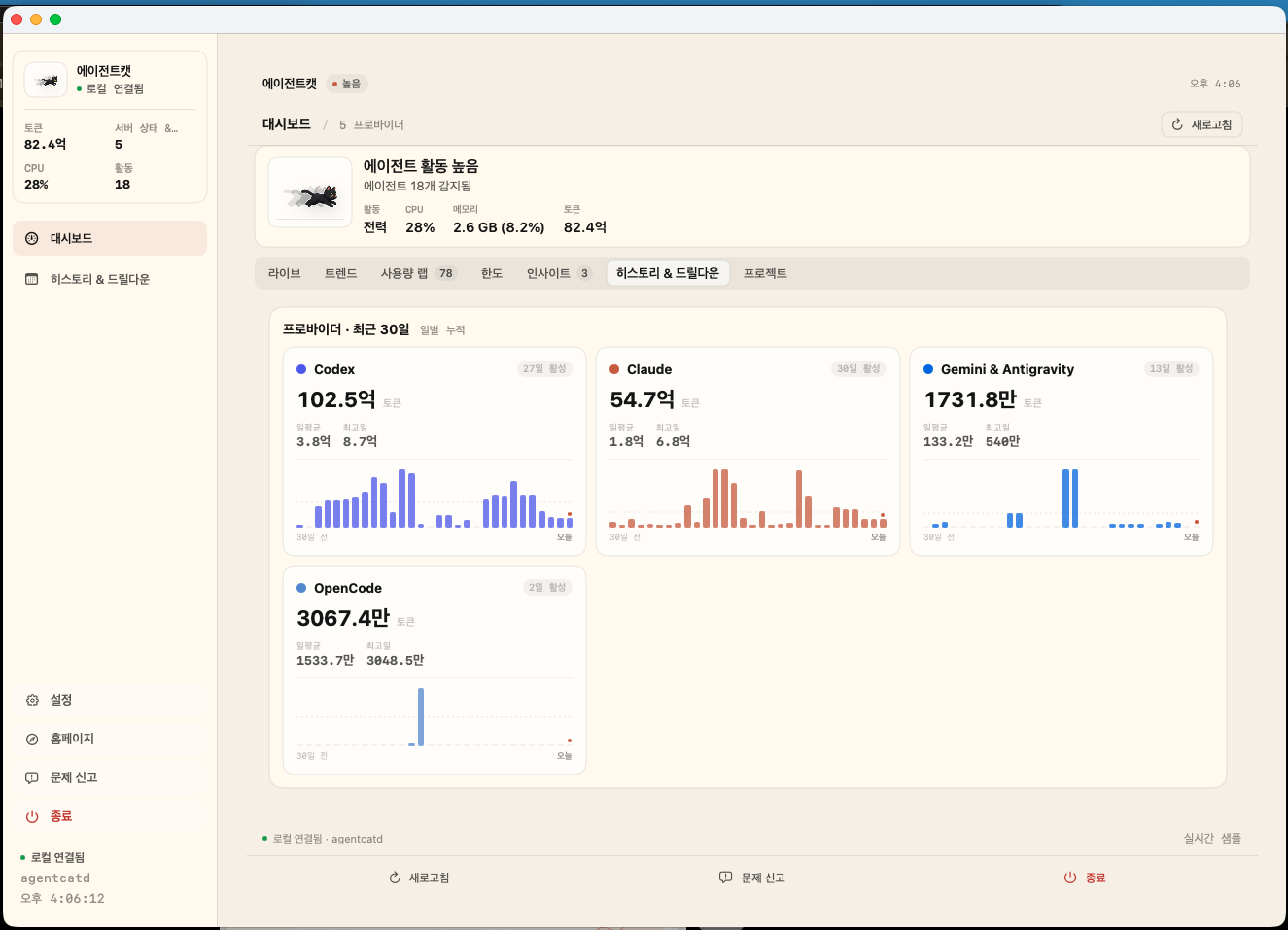1288x930 pixels.
Task: Click the Codex 최고일 value 8.7억
Action: tap(360, 441)
